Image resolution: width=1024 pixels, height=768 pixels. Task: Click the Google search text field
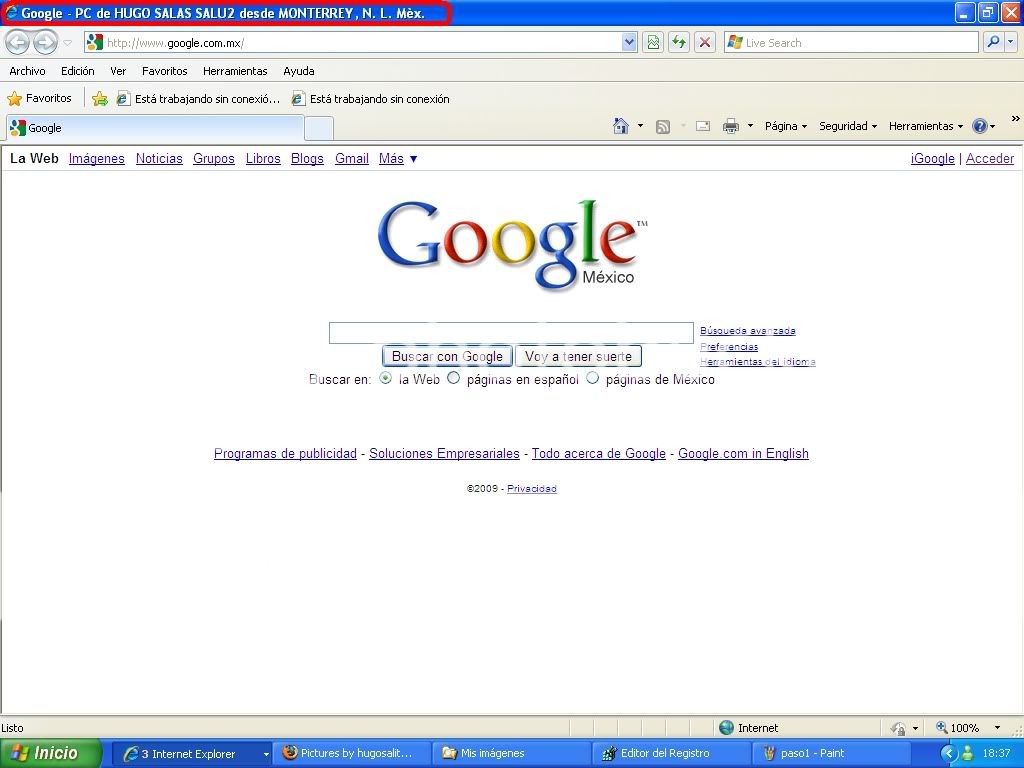511,333
